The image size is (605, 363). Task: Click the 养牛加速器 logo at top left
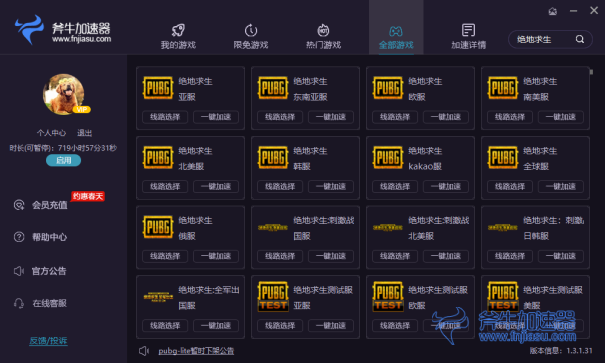point(63,30)
